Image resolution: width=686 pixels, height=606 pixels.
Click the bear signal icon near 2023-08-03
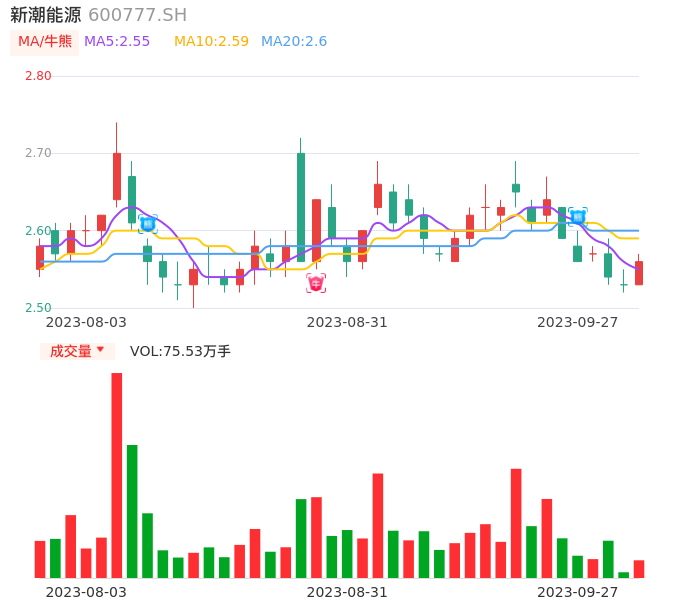click(148, 224)
